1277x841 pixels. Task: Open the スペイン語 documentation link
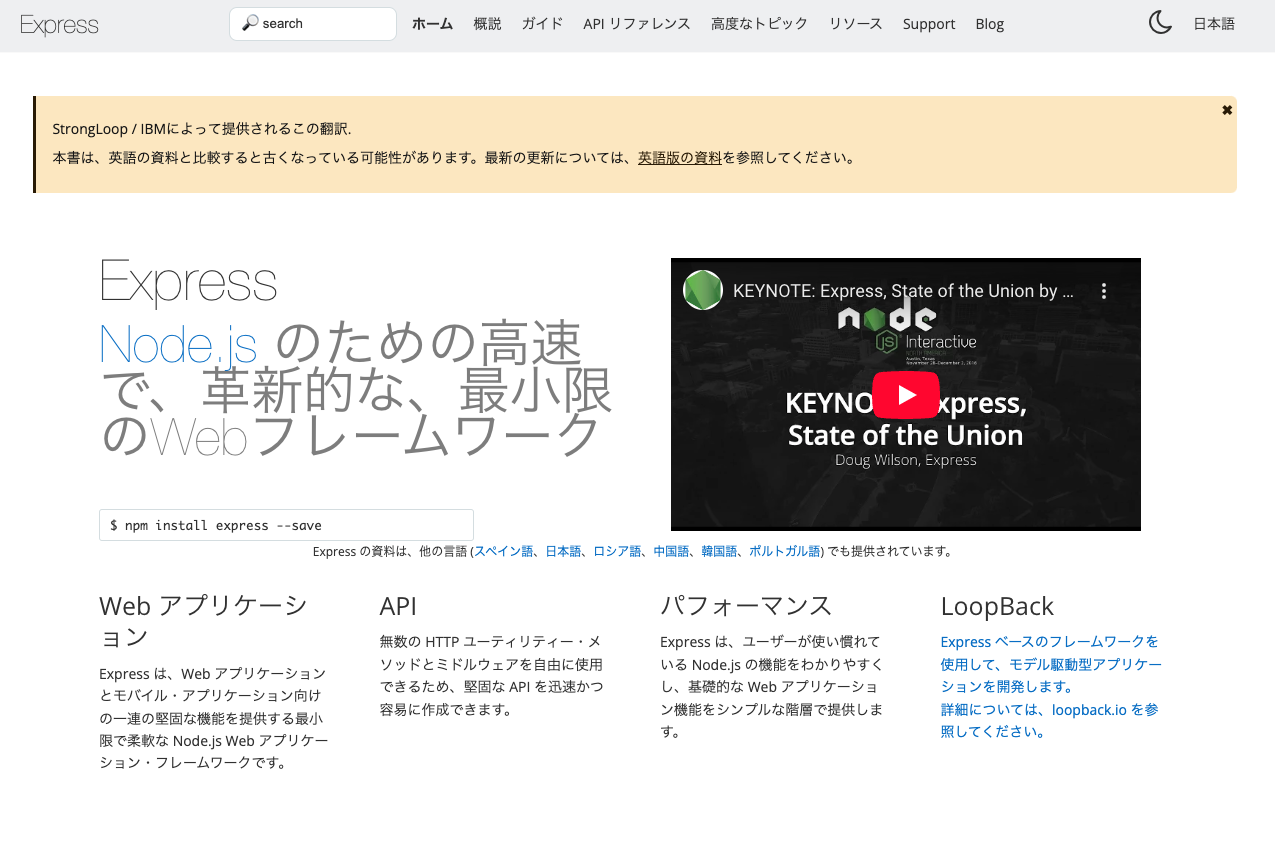pyautogui.click(x=505, y=551)
